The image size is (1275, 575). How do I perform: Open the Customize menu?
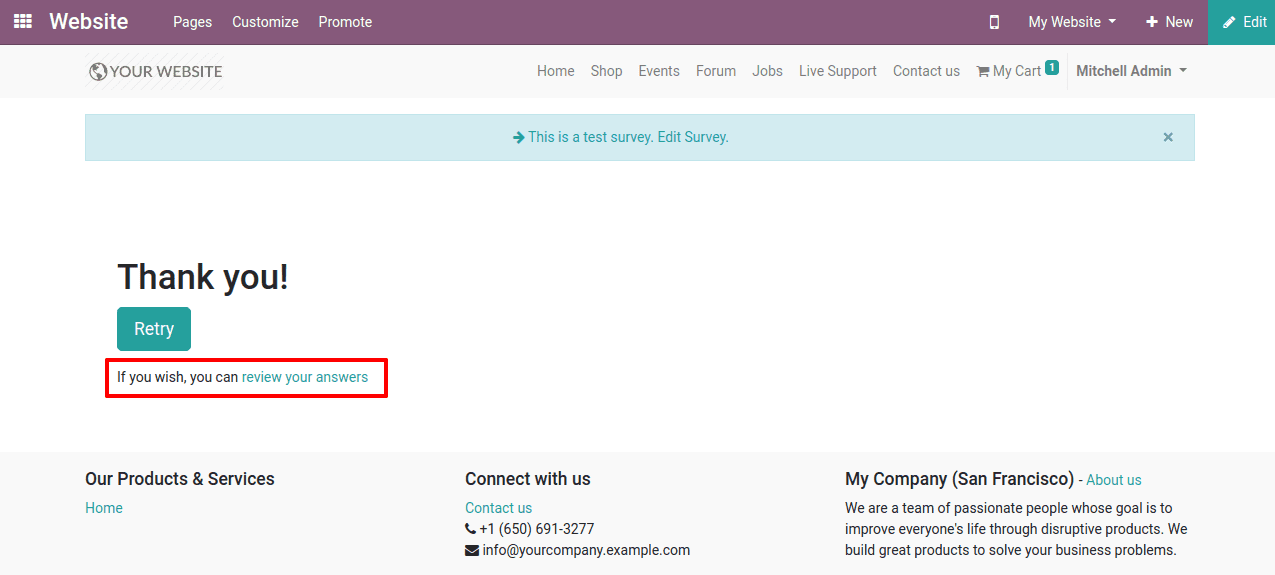click(x=265, y=22)
